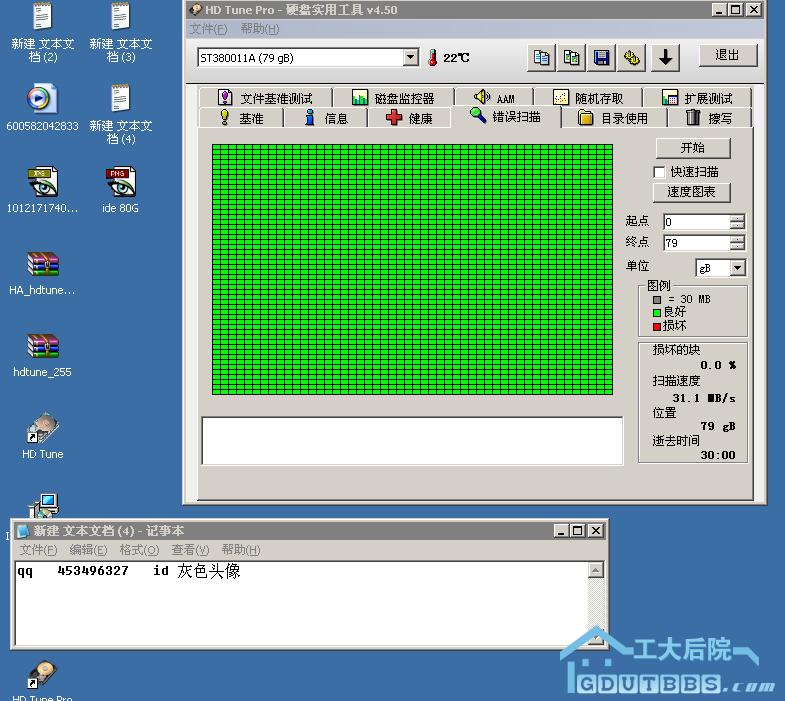Screen dimensions: 785x701
Task: Expand the 单位 gB unit dropdown
Action: point(737,268)
